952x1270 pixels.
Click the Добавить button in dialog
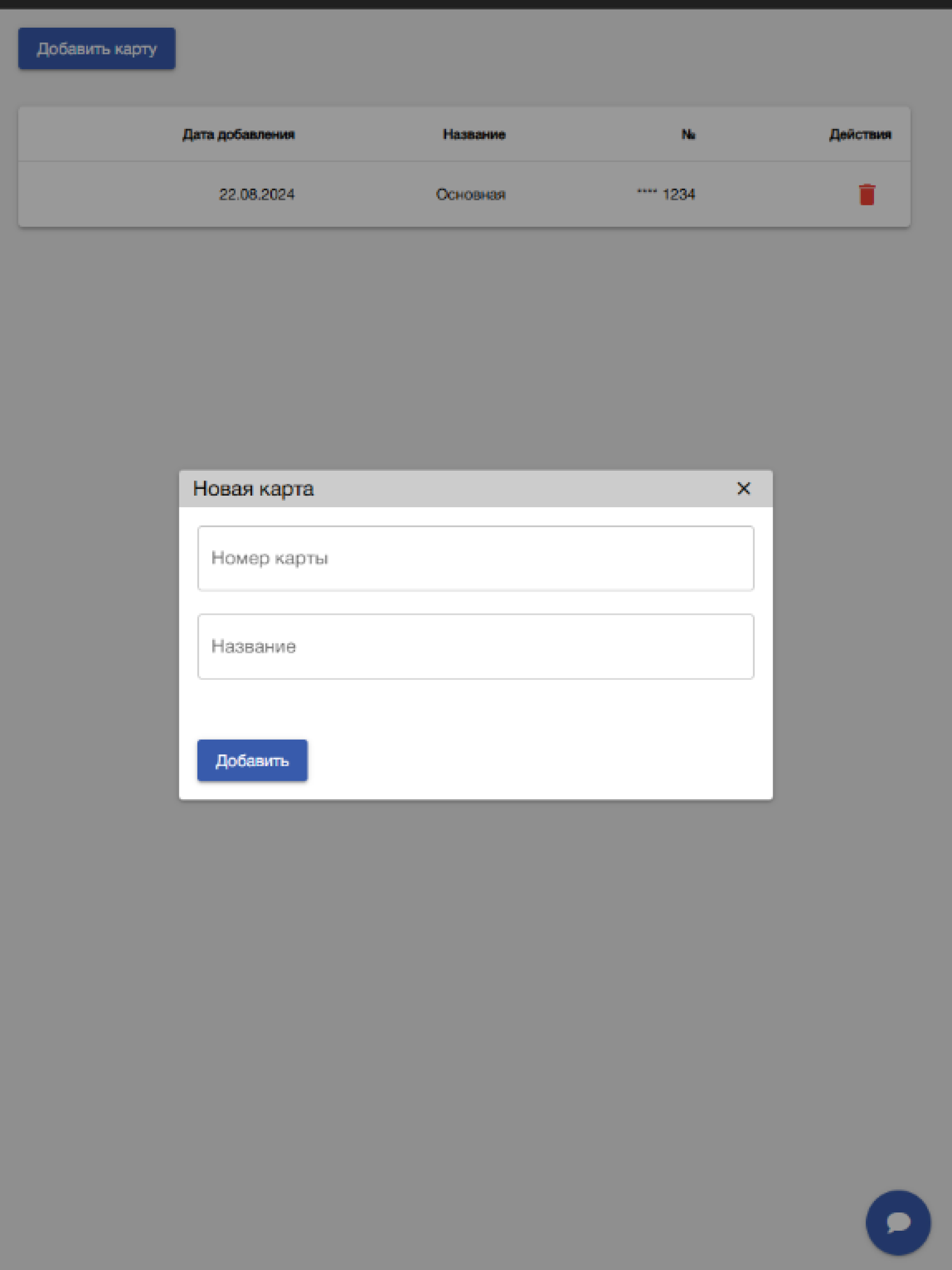[252, 760]
